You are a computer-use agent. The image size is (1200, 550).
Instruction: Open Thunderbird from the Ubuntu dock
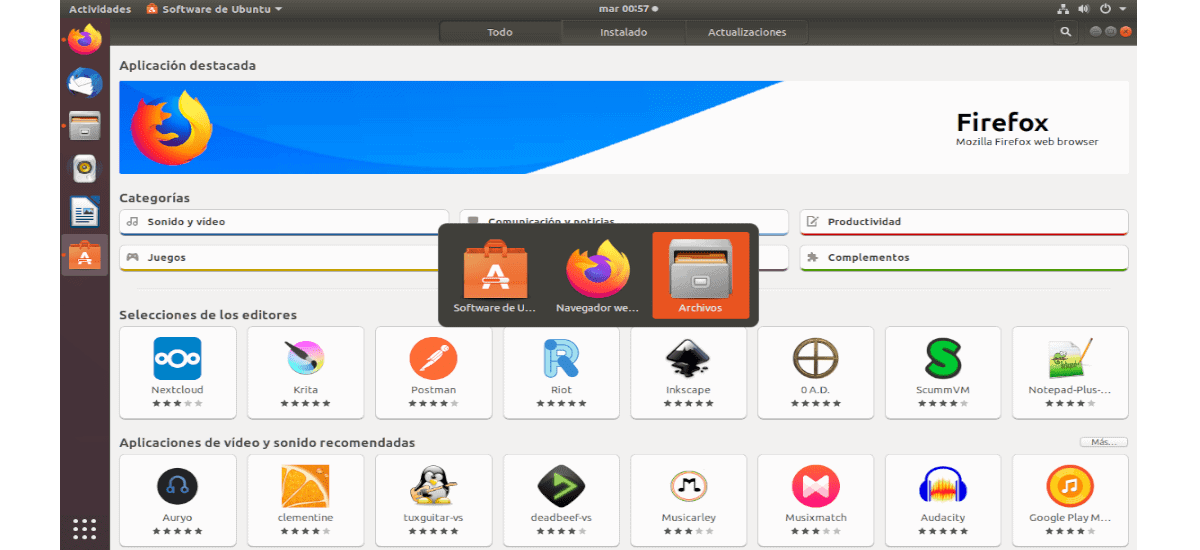coord(85,82)
